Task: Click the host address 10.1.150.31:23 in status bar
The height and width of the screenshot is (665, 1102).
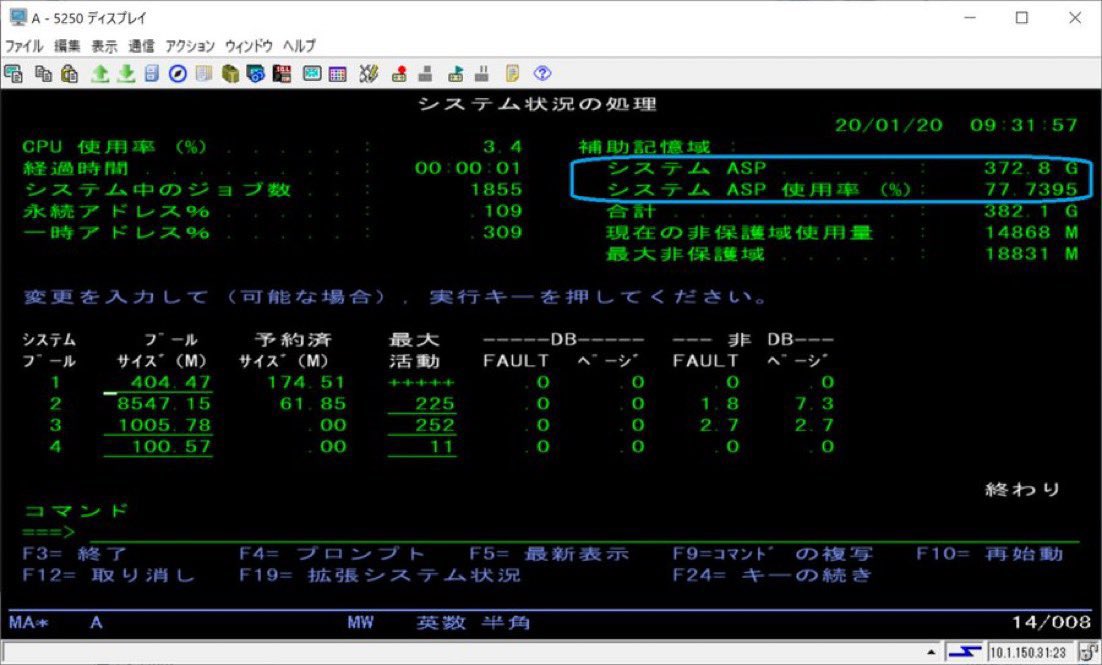Action: [1029, 652]
